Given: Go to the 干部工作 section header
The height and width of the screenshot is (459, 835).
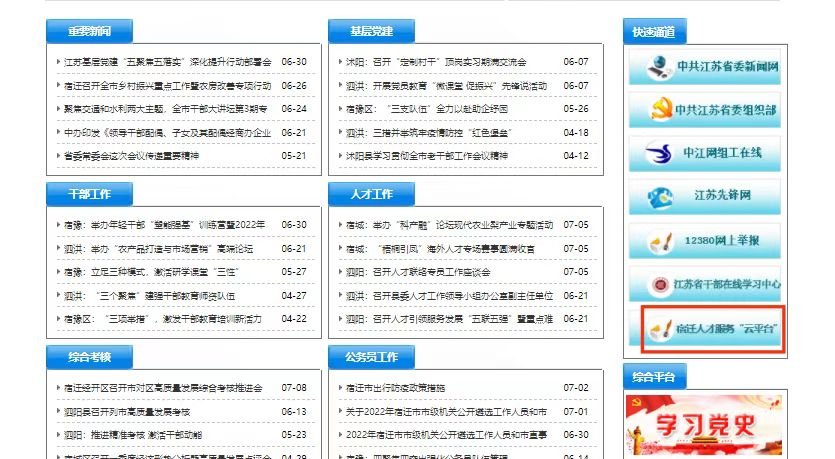Looking at the screenshot, I should [x=90, y=194].
